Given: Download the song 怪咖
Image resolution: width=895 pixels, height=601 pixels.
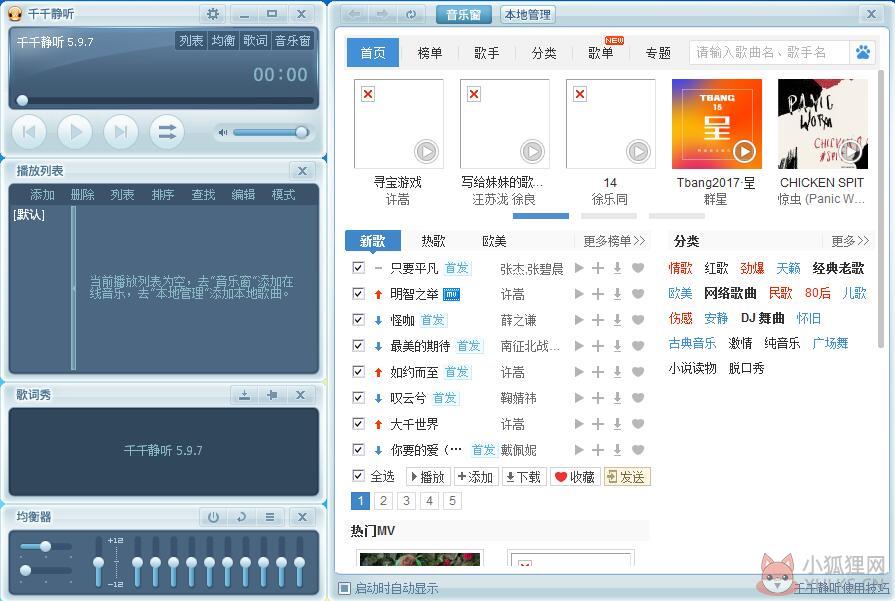Looking at the screenshot, I should coord(617,320).
